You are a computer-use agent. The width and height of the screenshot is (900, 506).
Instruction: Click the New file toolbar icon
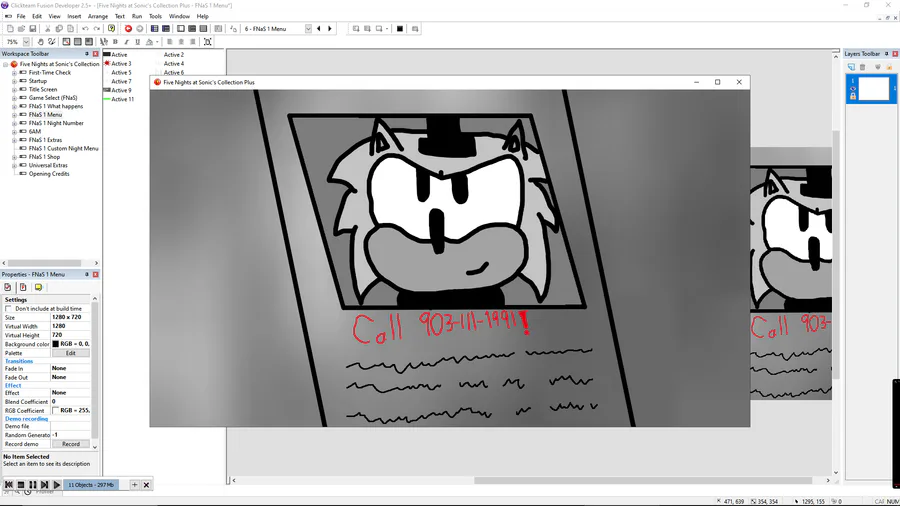10,29
